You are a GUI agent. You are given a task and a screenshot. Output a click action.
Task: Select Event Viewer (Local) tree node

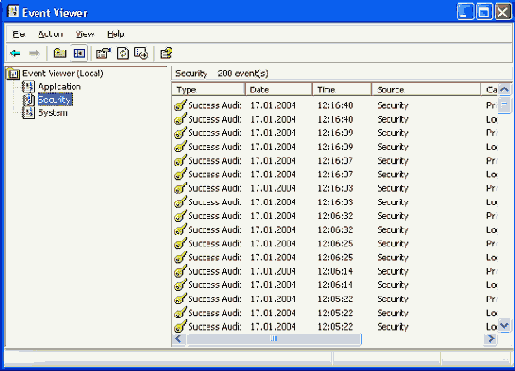coord(63,73)
